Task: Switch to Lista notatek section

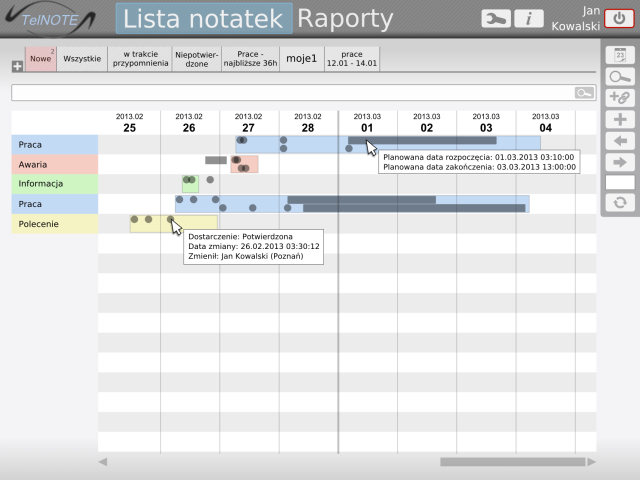Action: pos(204,19)
